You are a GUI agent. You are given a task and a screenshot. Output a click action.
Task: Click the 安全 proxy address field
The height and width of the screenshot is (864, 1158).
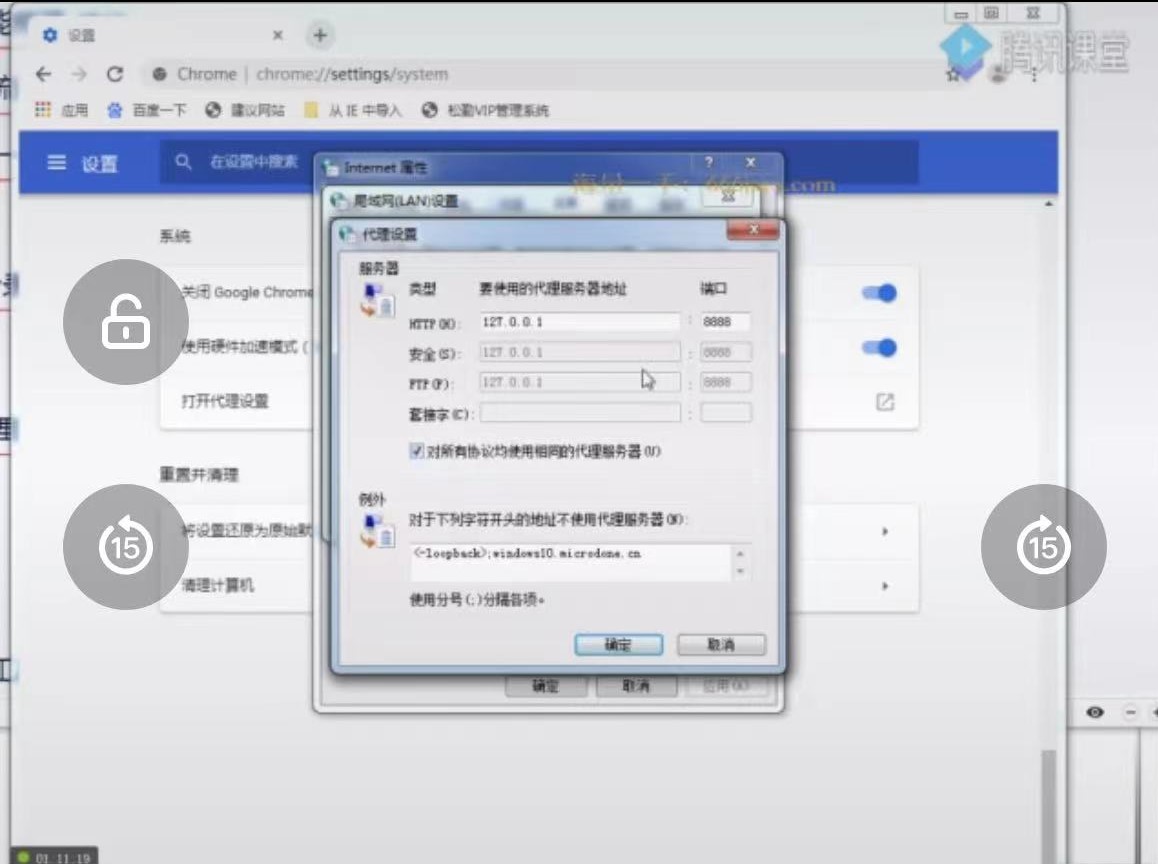point(580,352)
